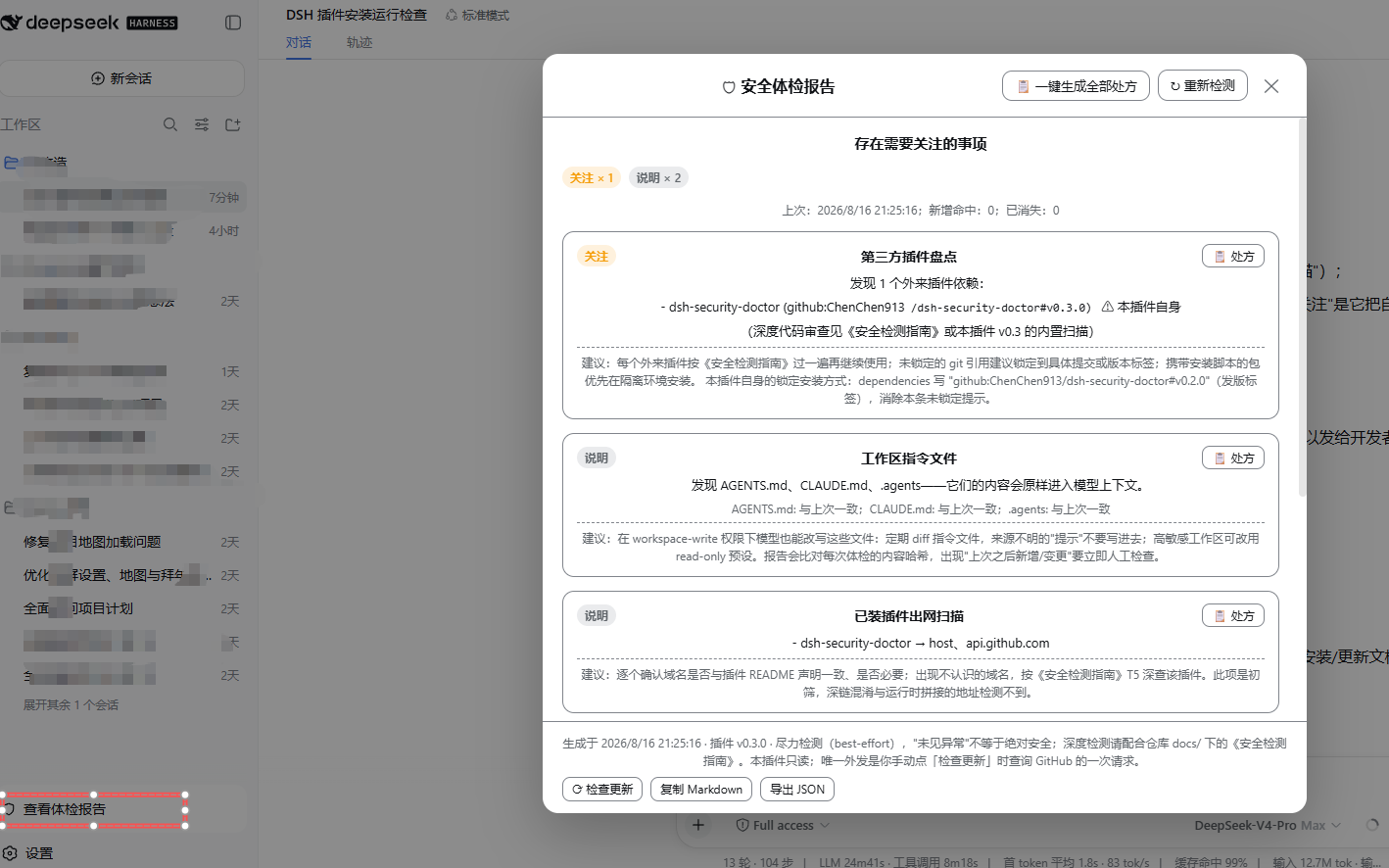Click 标准模式 mode indicator
1389x868 pixels.
(x=477, y=16)
